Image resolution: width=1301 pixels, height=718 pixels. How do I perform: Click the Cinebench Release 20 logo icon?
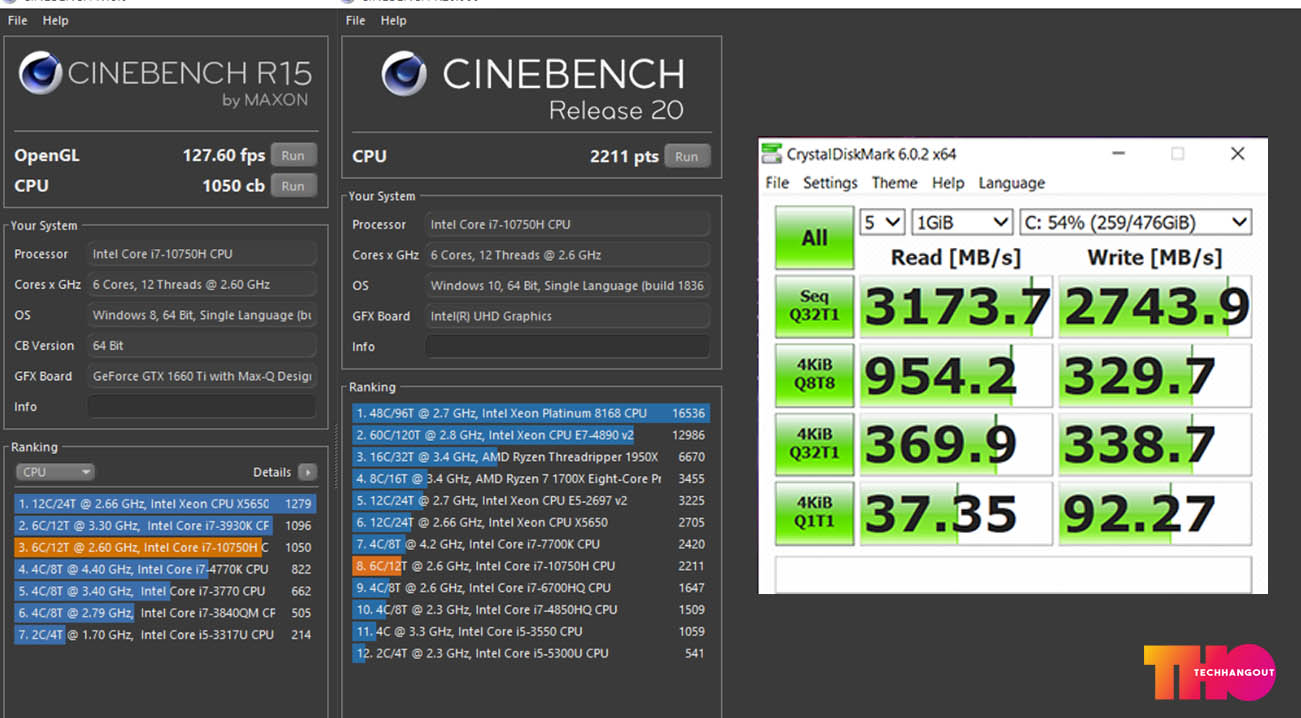click(x=405, y=74)
